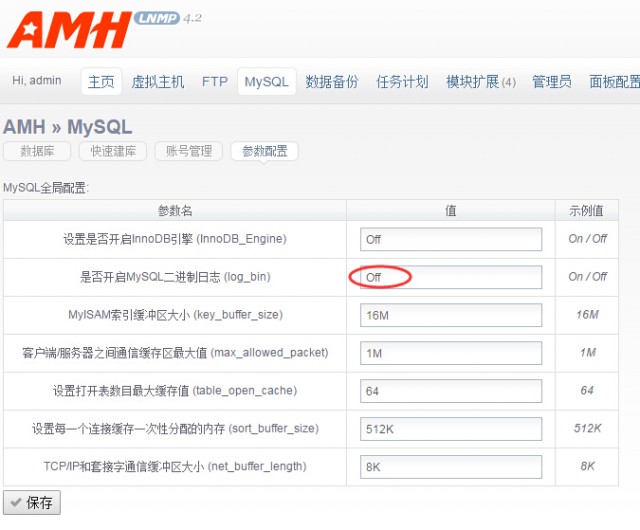Click the 1M example value
This screenshot has width=640, height=530.
(588, 353)
